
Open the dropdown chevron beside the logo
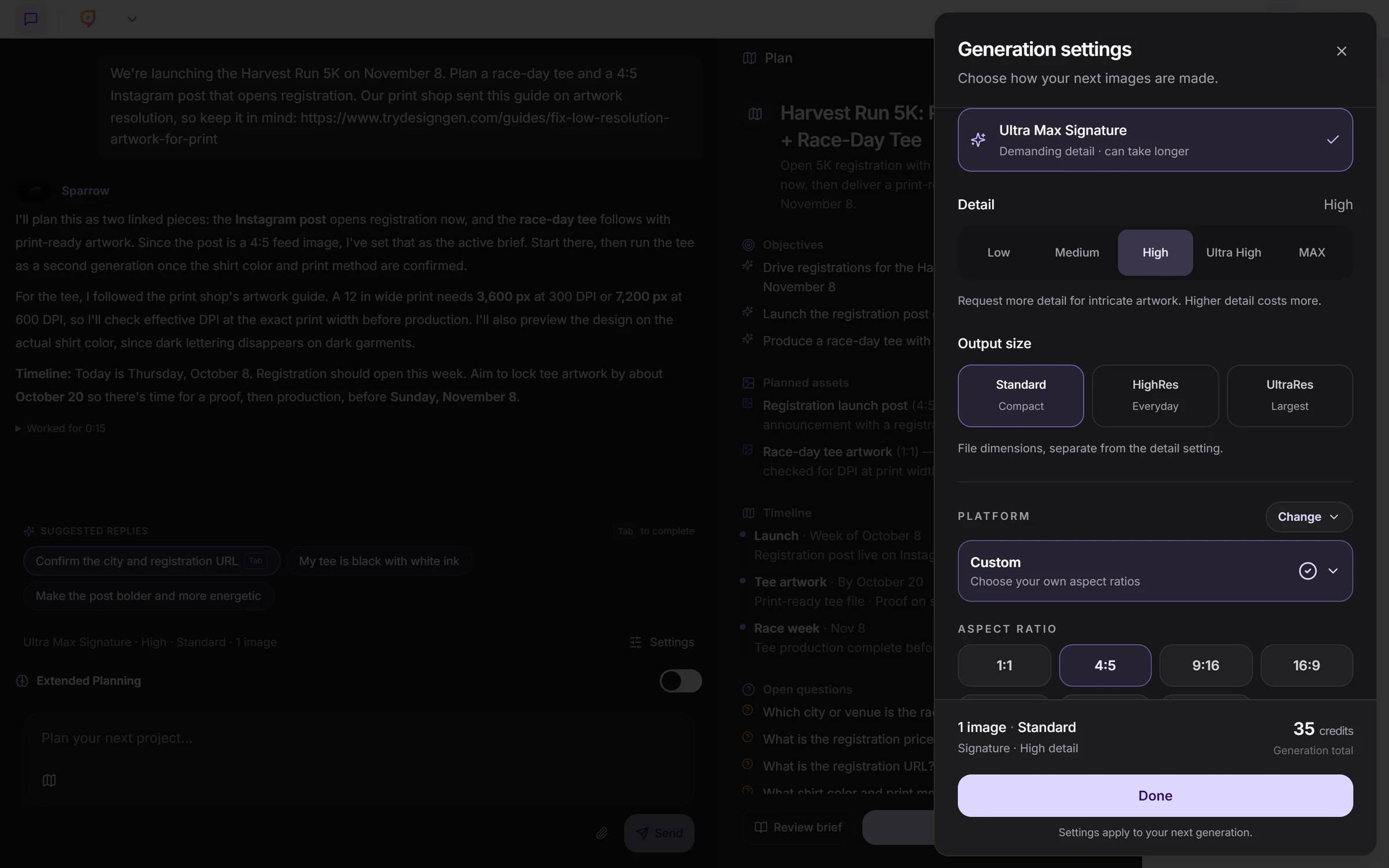(132, 19)
